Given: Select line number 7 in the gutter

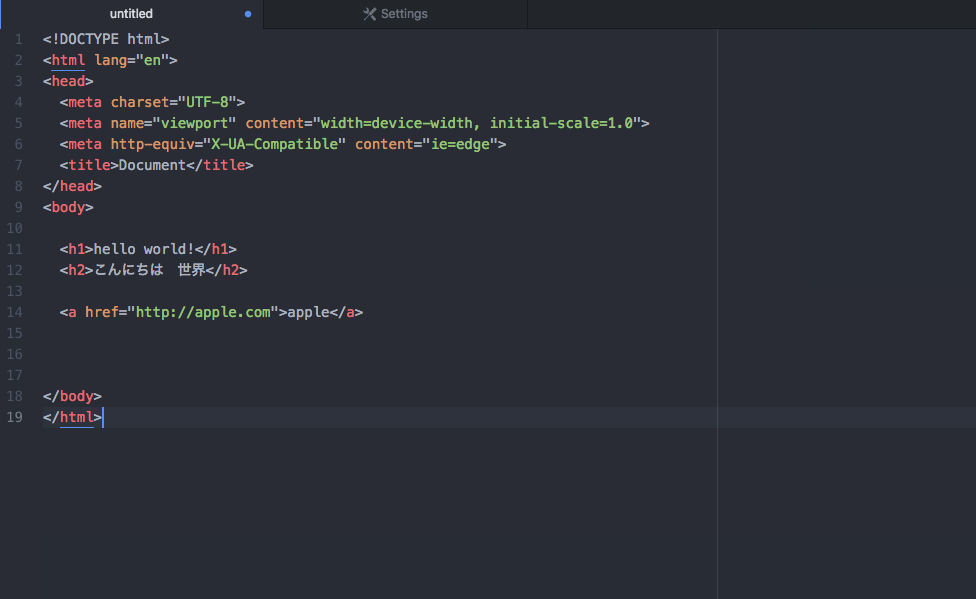Looking at the screenshot, I should [x=19, y=166].
